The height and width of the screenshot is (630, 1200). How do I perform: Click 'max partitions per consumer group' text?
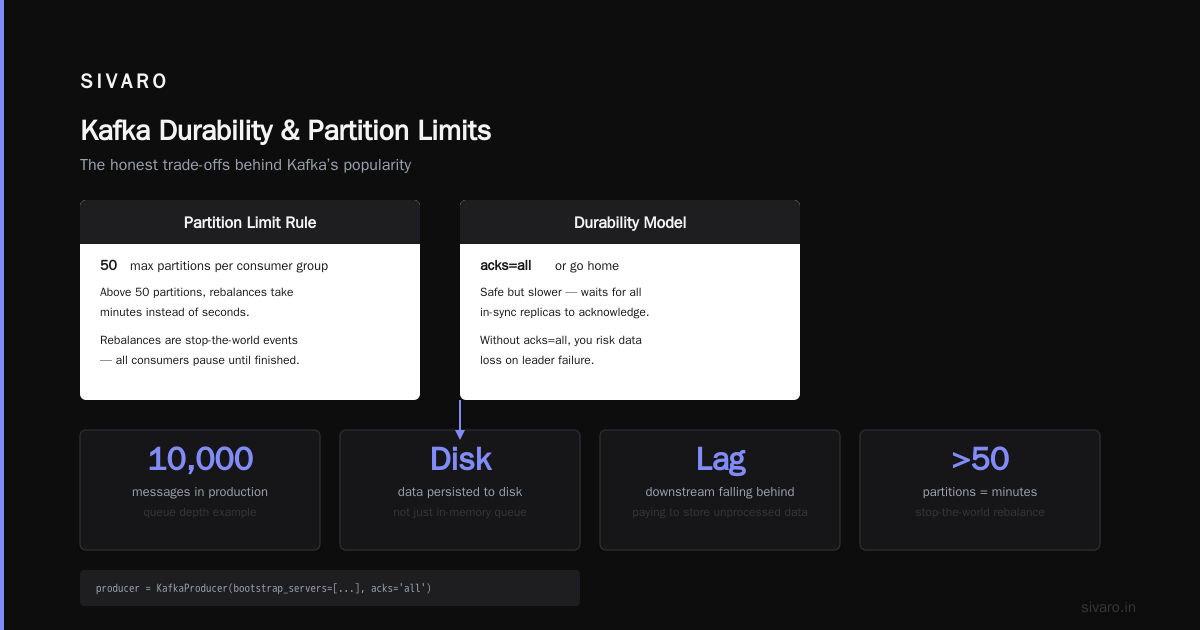pyautogui.click(x=229, y=266)
